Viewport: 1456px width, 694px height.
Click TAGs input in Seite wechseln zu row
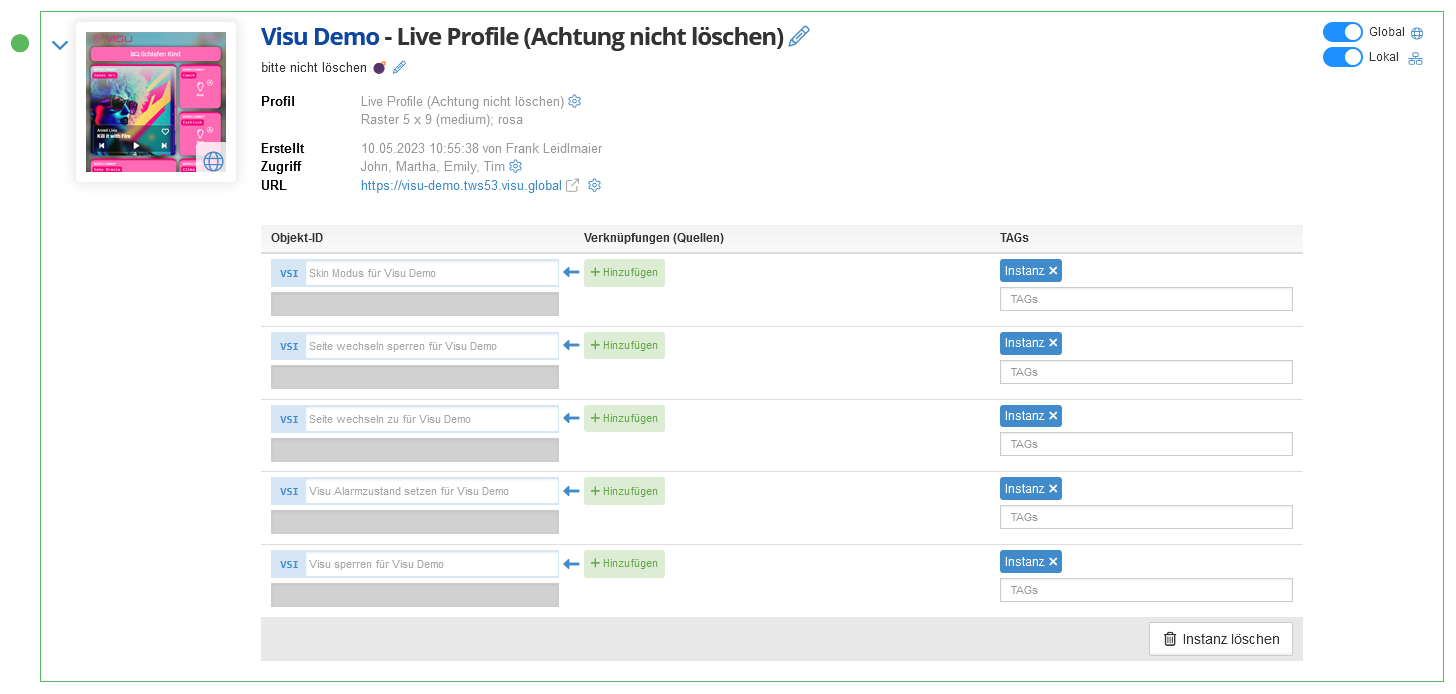pyautogui.click(x=1146, y=444)
